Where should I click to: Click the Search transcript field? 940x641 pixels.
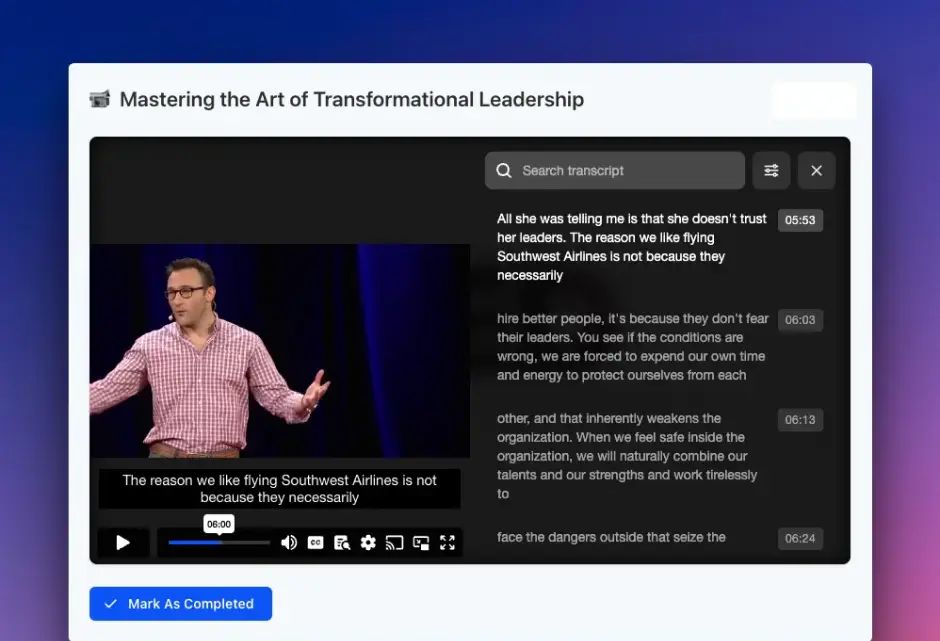pyautogui.click(x=614, y=170)
